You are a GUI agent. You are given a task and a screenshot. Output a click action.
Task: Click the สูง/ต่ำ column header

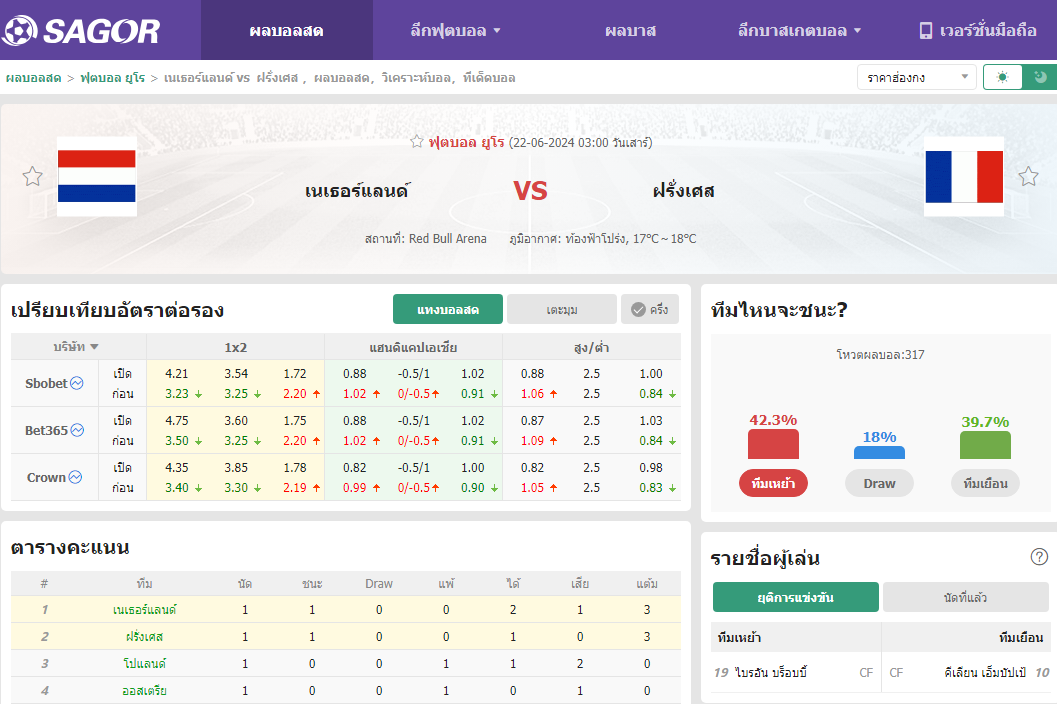[x=591, y=347]
